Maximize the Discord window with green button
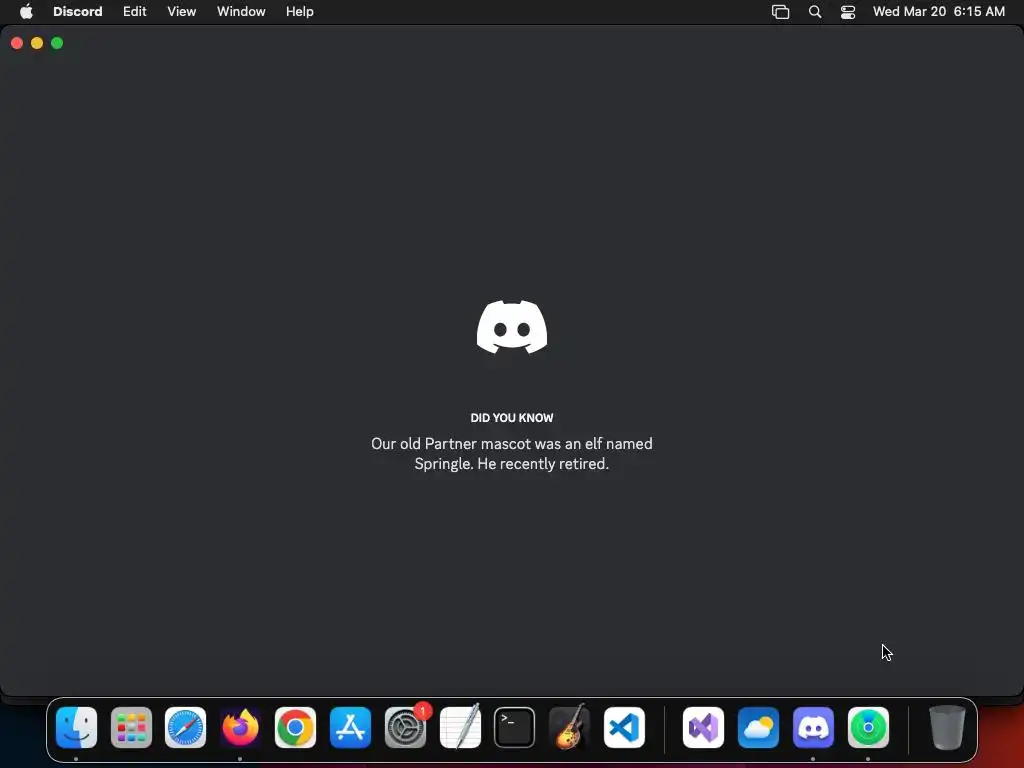Screen dimensions: 1024x768 (x=57, y=43)
